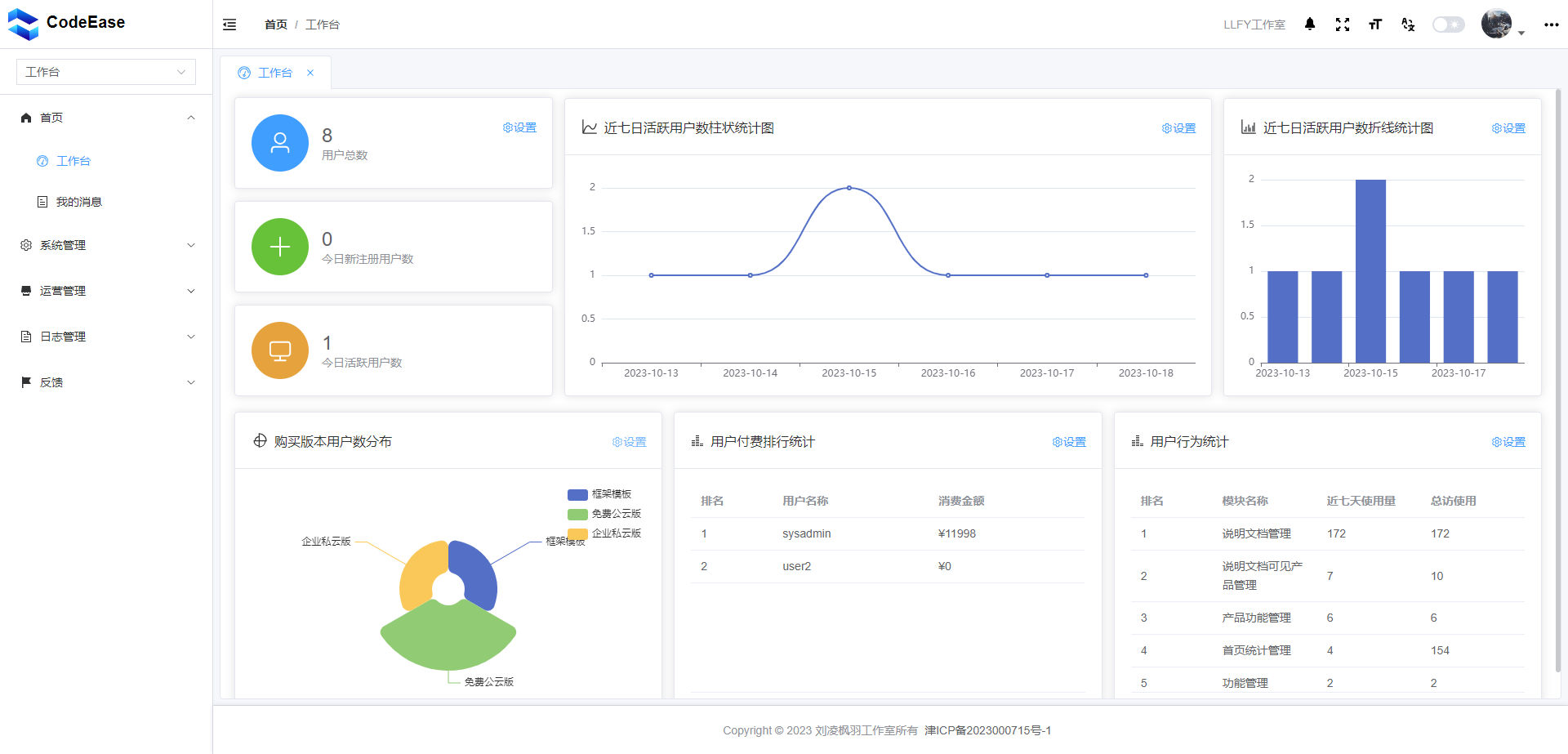Viewport: 1568px width, 754px height.
Task: Expand the 系统管理 menu
Action: 106,245
